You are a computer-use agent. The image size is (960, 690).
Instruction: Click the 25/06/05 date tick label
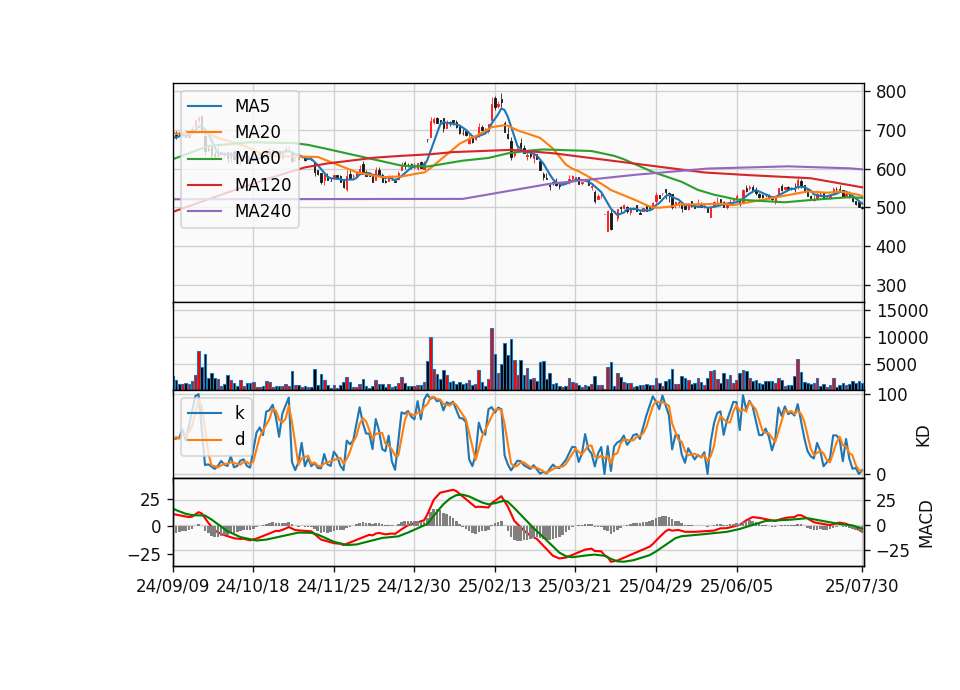(737, 586)
